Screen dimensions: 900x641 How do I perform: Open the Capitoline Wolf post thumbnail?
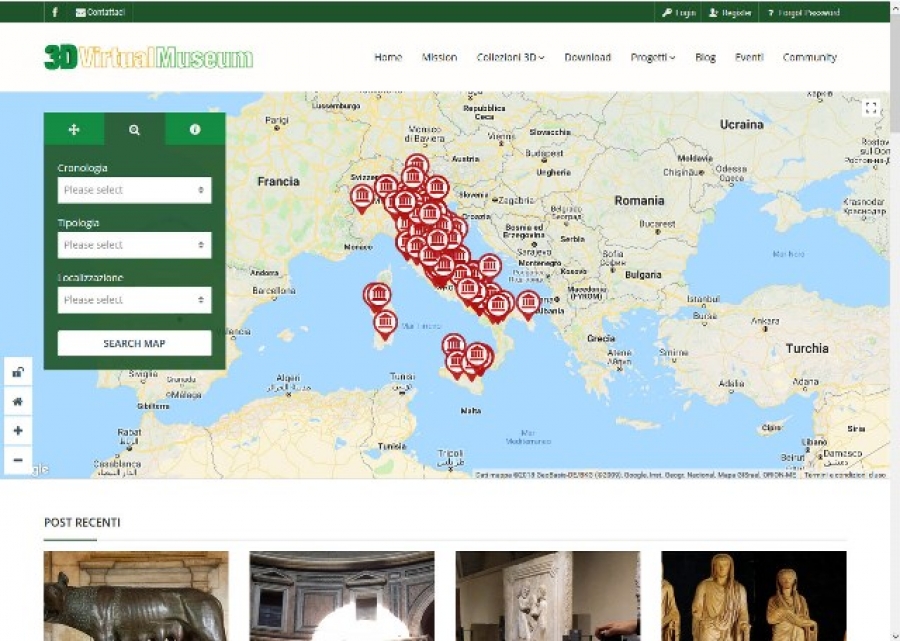[x=136, y=596]
